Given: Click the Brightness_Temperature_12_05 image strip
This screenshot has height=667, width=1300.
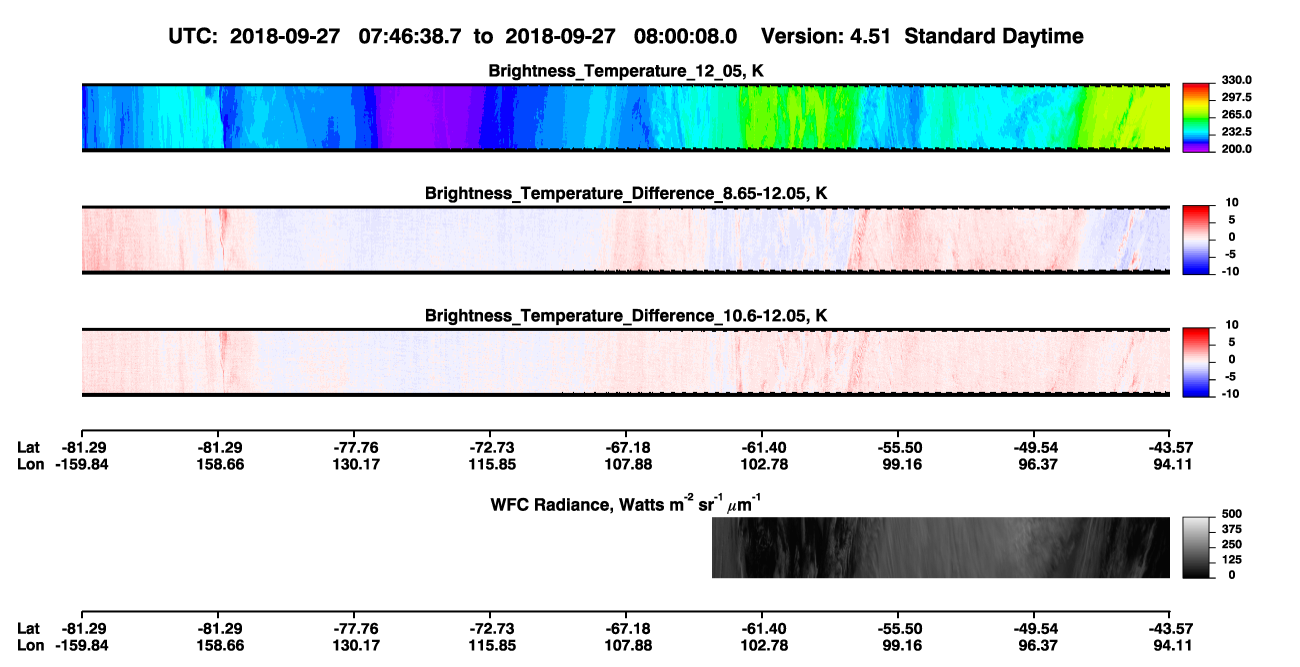Looking at the screenshot, I should pyautogui.click(x=625, y=118).
